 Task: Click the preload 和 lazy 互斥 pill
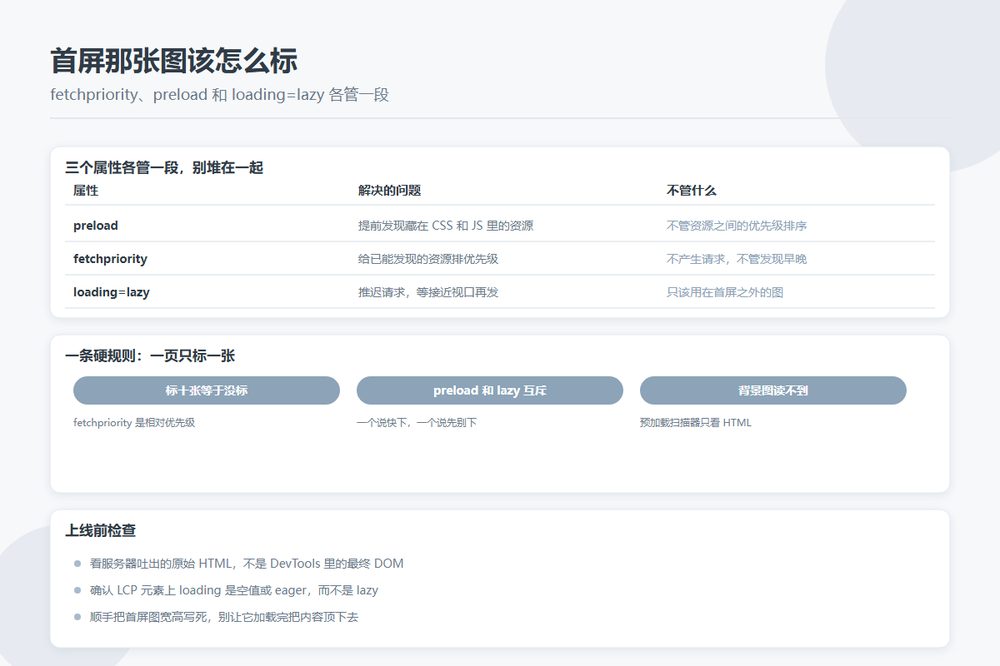click(x=489, y=390)
